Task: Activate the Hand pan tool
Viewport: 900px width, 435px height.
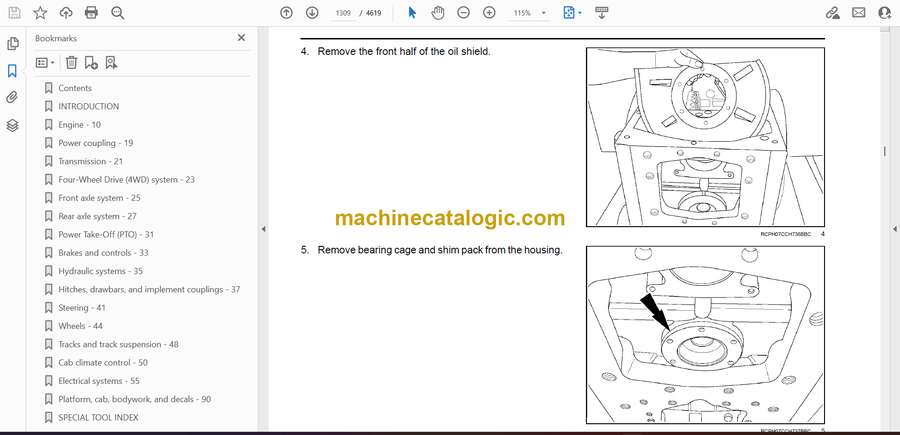Action: pos(438,13)
